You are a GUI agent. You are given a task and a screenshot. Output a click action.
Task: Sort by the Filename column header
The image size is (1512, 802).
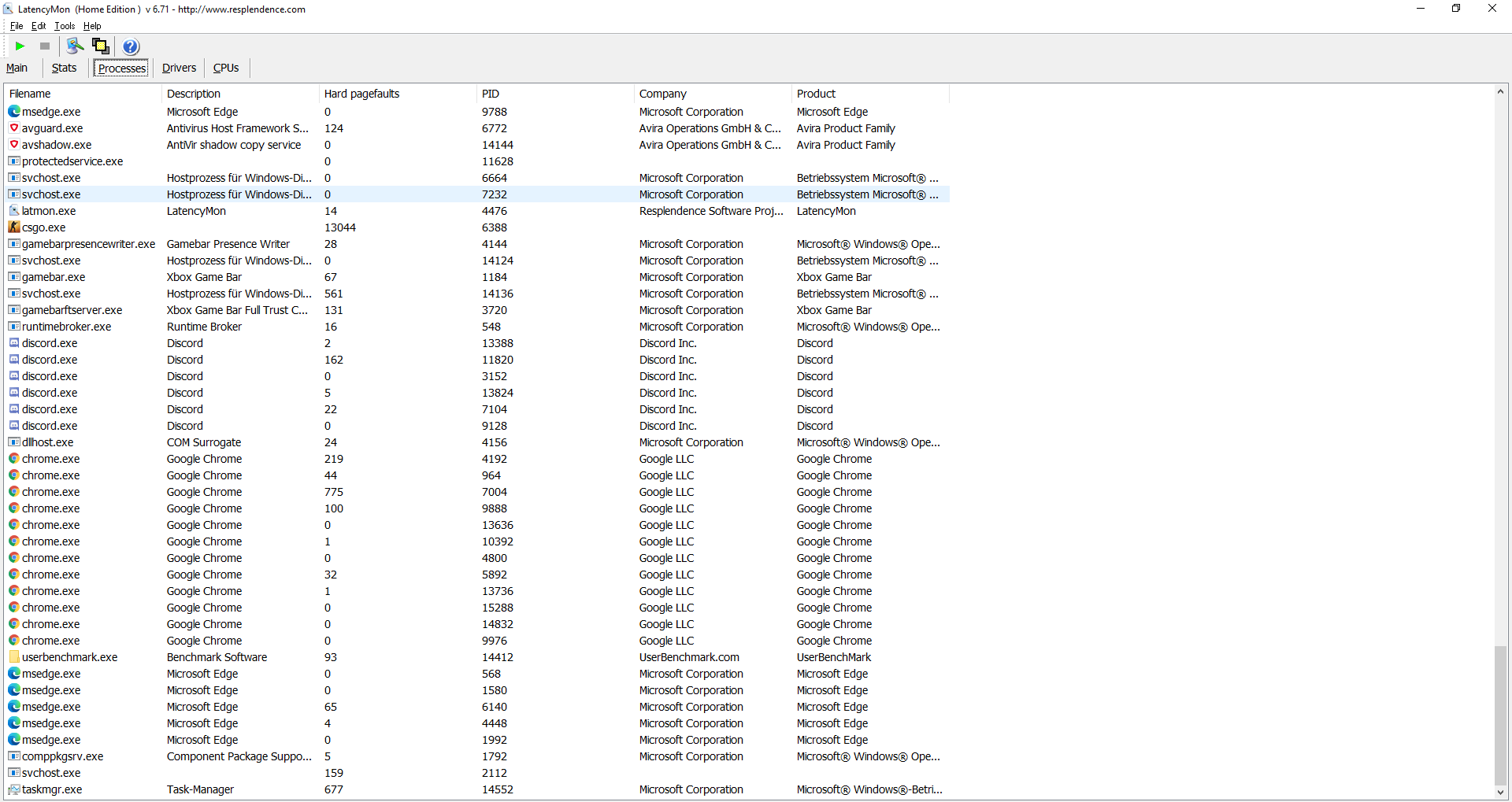point(83,94)
